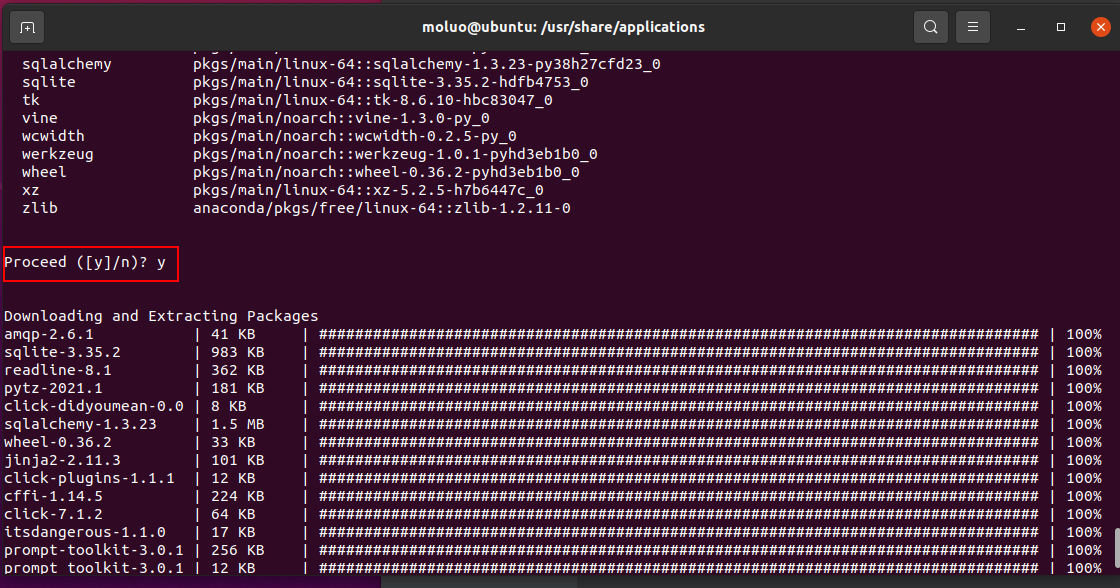Click the '181 KB' size value
Screen dimensions: 1120x588
coord(238,388)
